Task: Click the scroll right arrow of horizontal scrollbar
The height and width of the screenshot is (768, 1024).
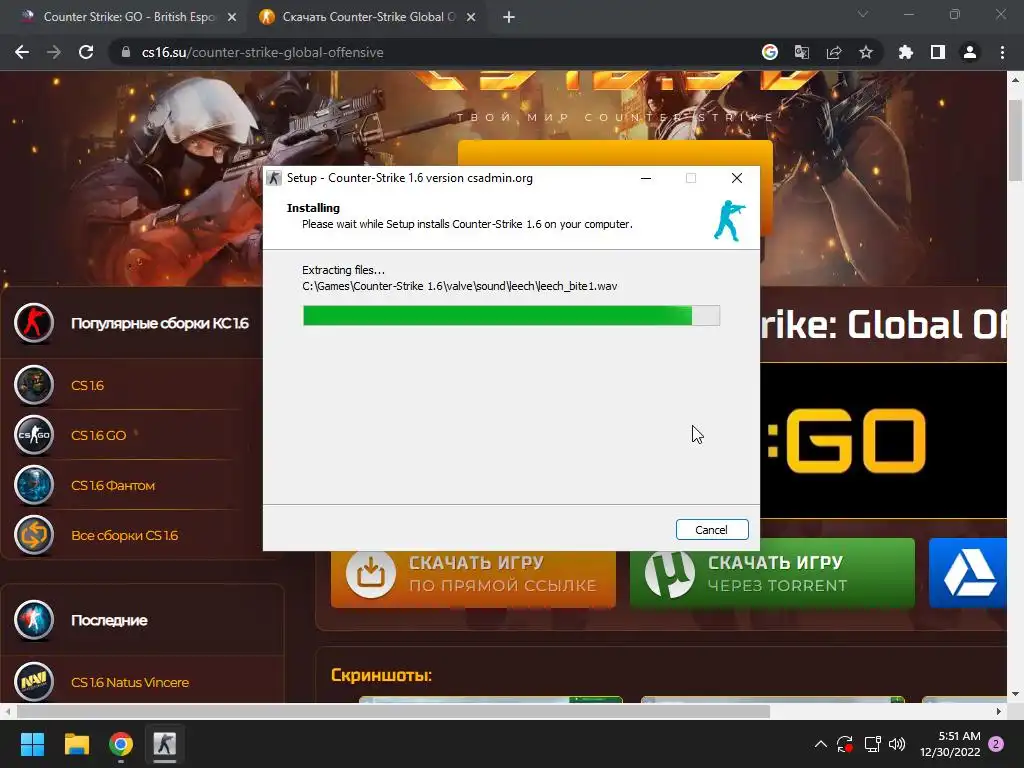Action: pos(999,711)
